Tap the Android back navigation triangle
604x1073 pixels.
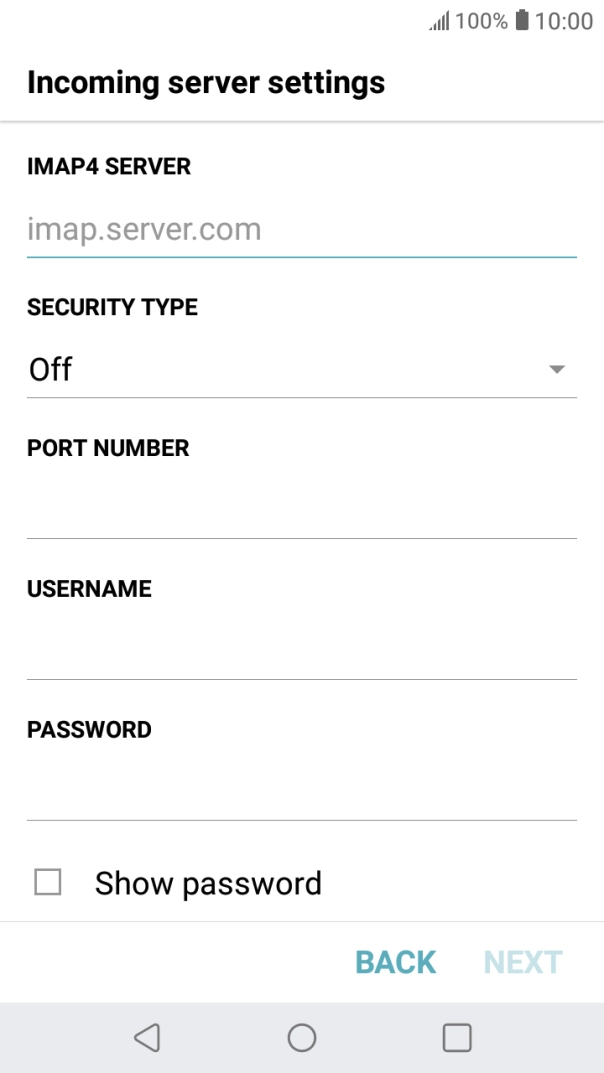(147, 1037)
